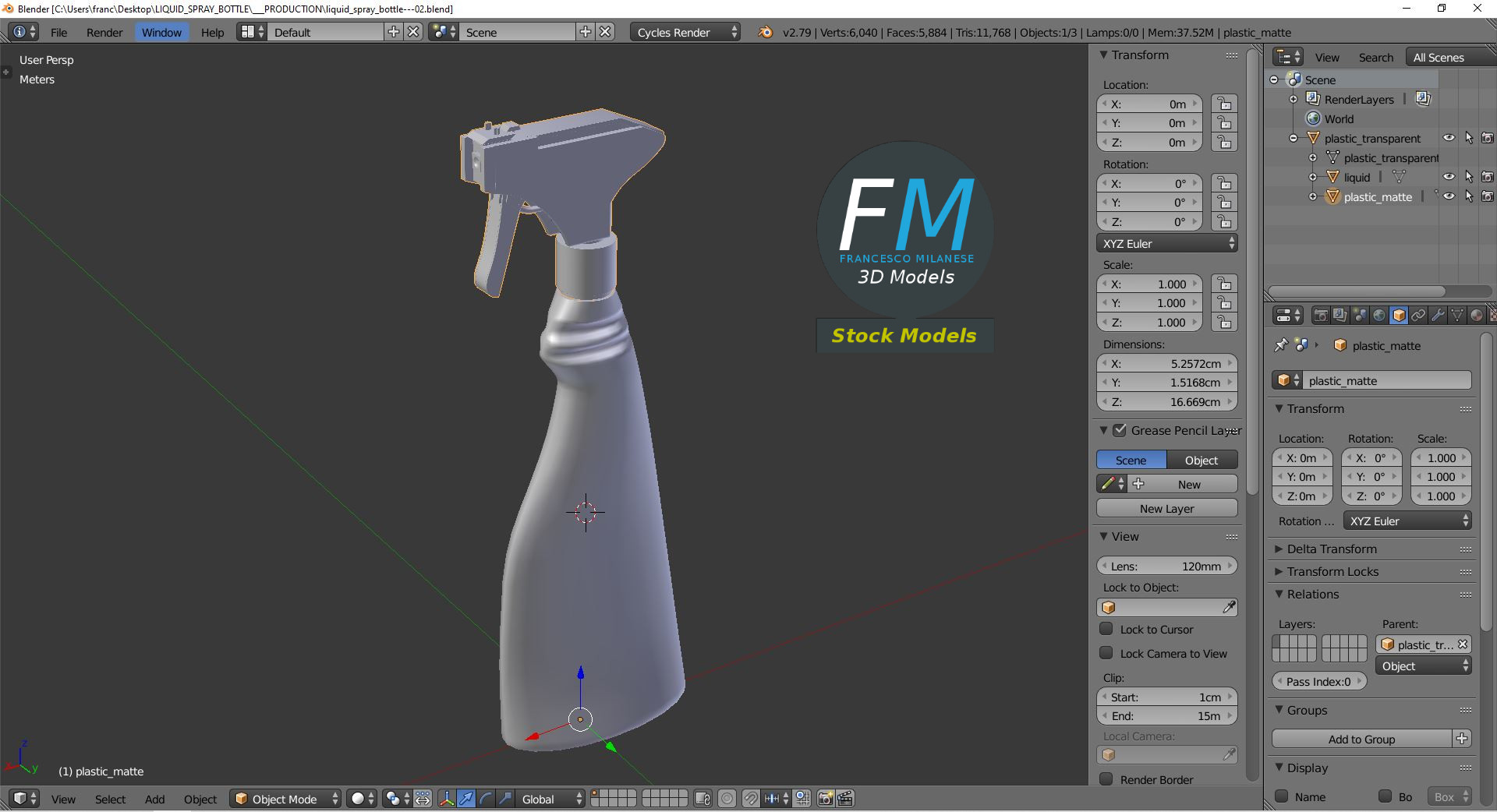The height and width of the screenshot is (812, 1497).
Task: Open the parent type Object dropdown
Action: coord(1424,665)
